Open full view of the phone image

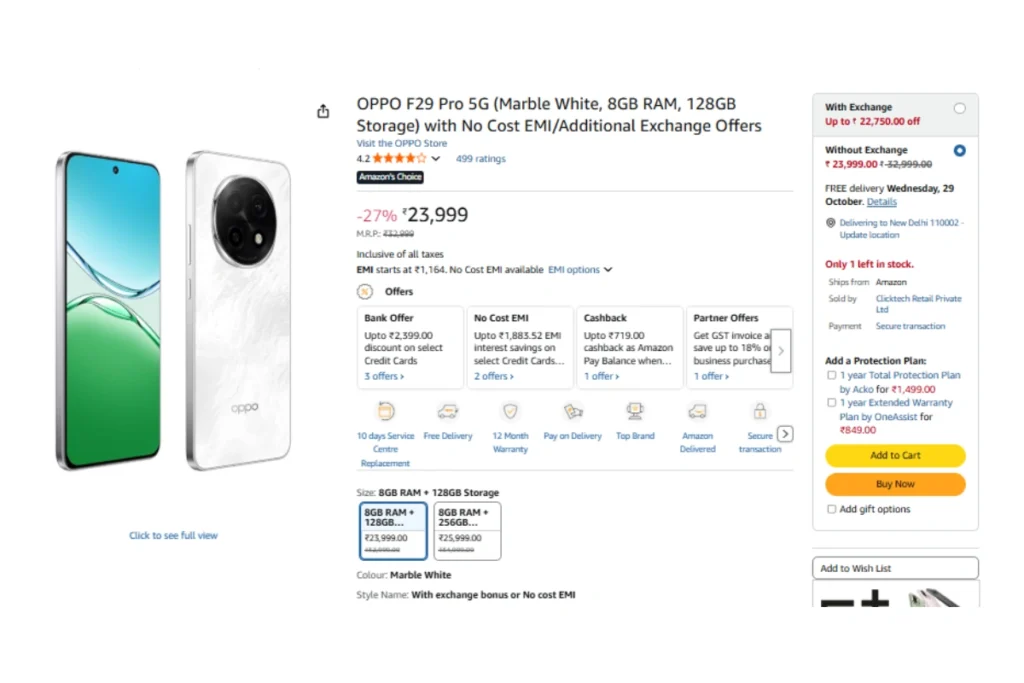pyautogui.click(x=173, y=536)
